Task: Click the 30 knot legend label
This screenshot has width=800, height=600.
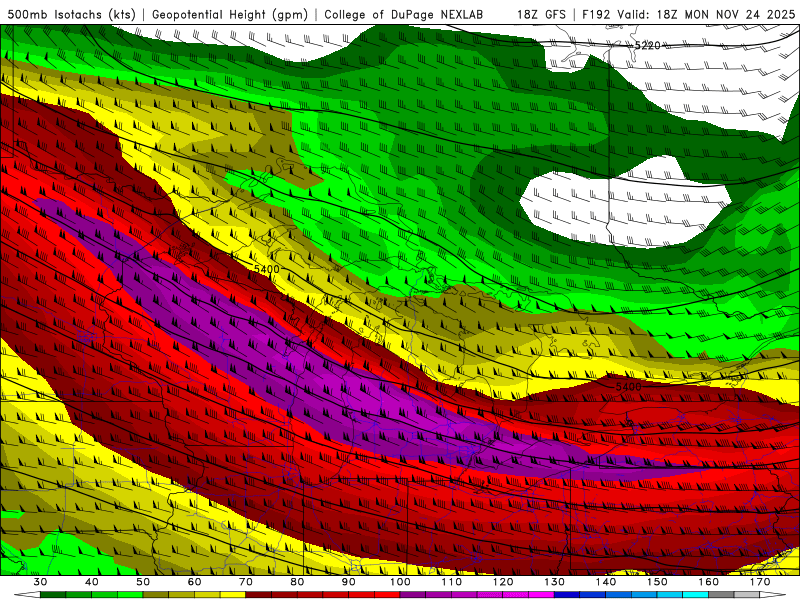Action: pos(40,582)
